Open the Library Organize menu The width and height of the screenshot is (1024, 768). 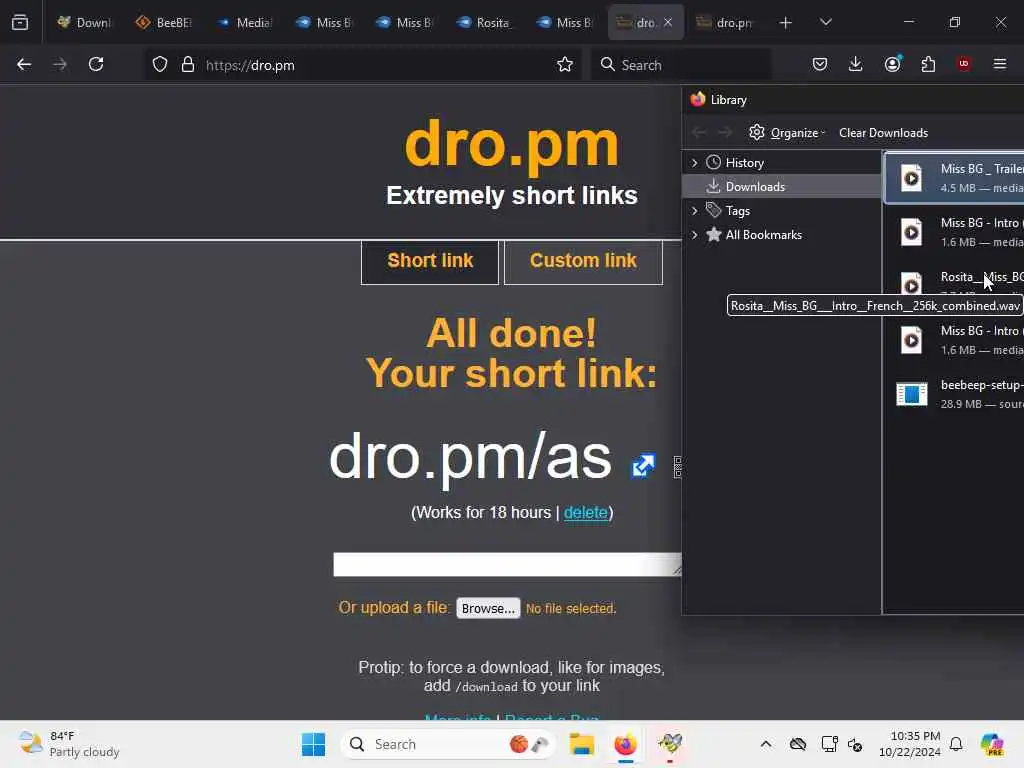[x=787, y=133]
